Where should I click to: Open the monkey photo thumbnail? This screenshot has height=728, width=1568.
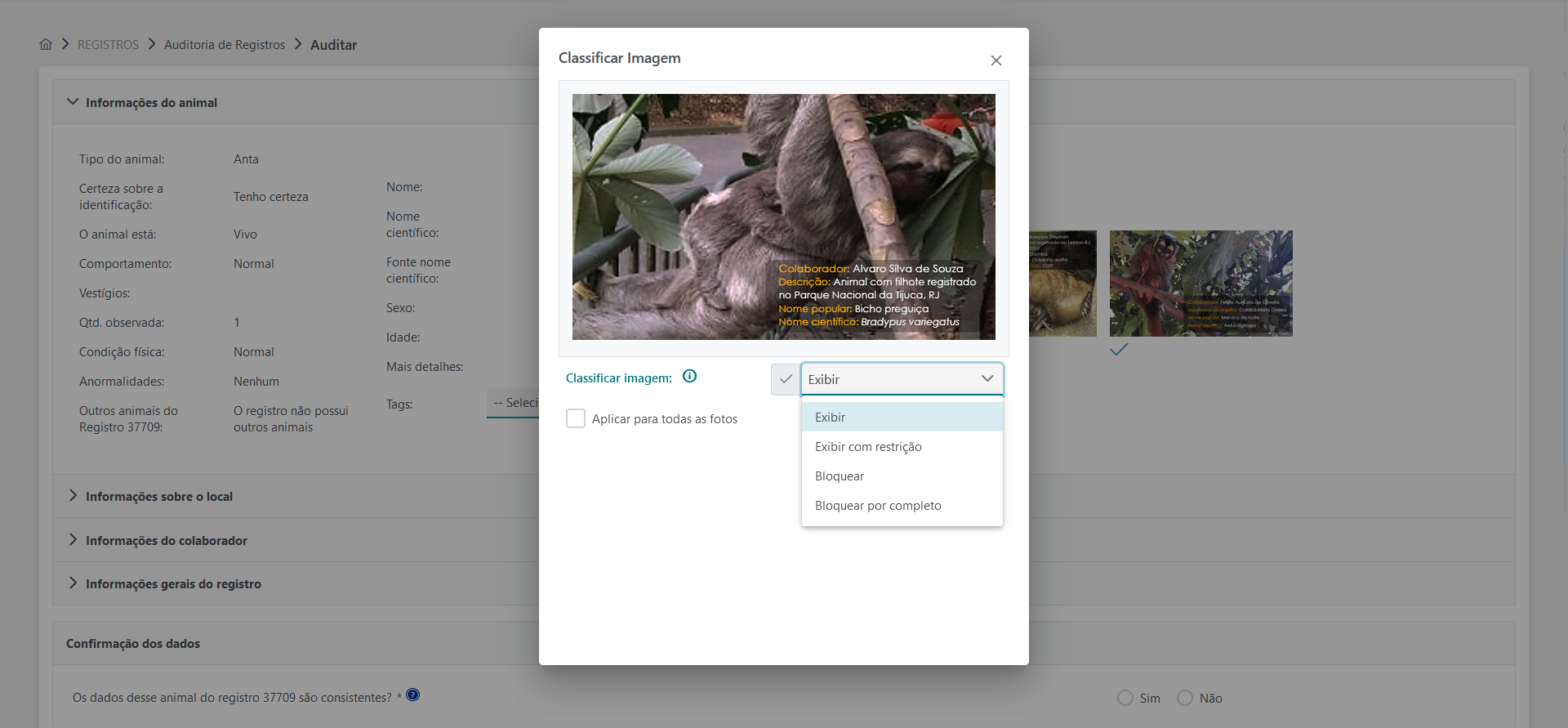tap(1200, 284)
